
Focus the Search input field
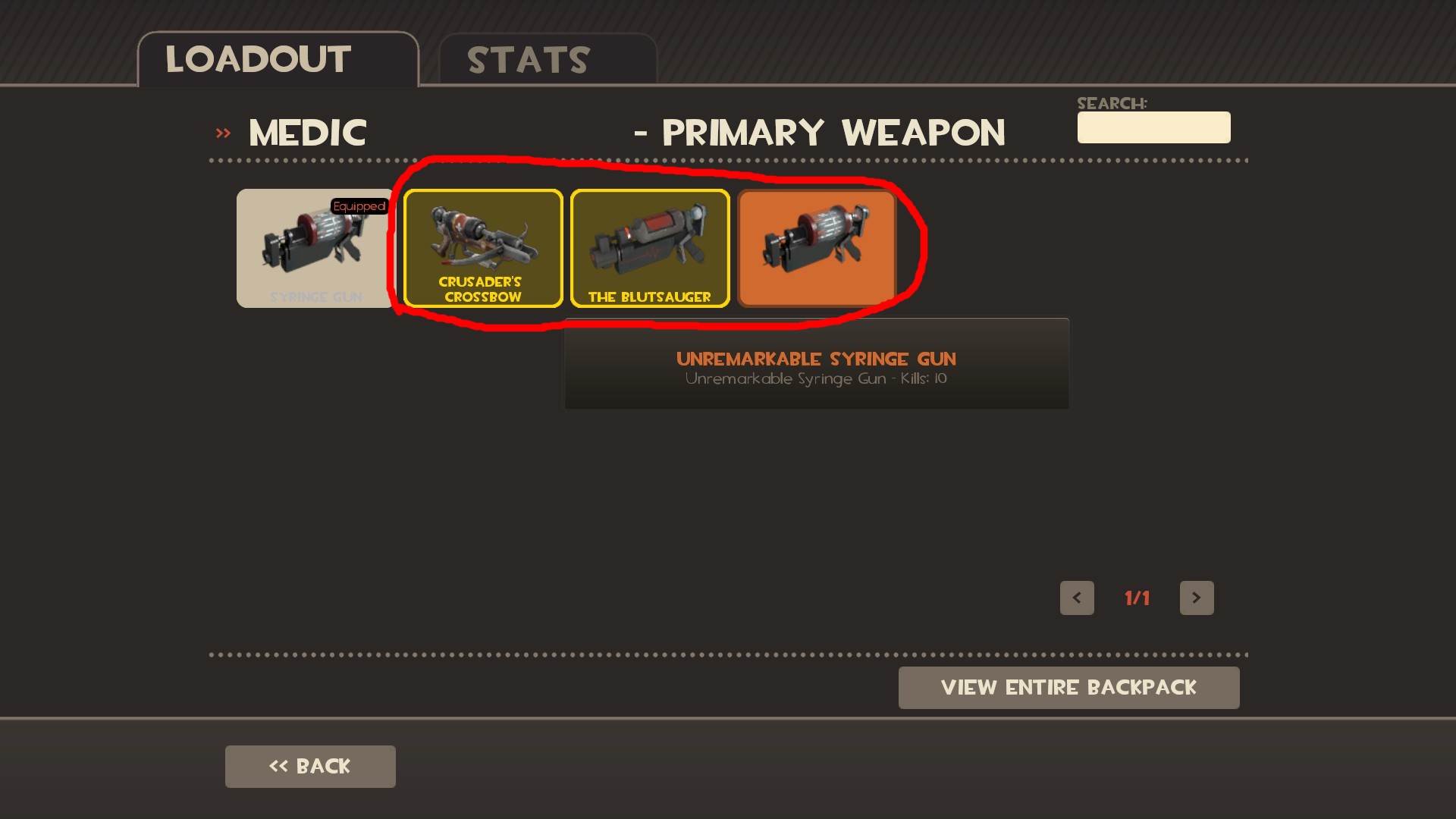[x=1154, y=127]
